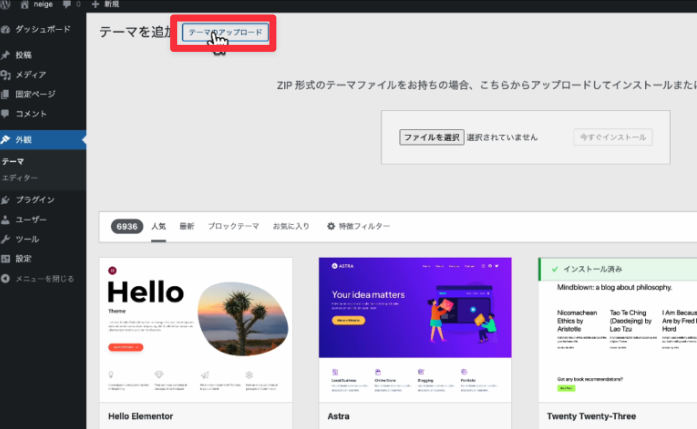Image resolution: width=697 pixels, height=429 pixels.
Task: Click the Dashboard gauge icon in sidebar
Action: pyautogui.click(x=7, y=30)
